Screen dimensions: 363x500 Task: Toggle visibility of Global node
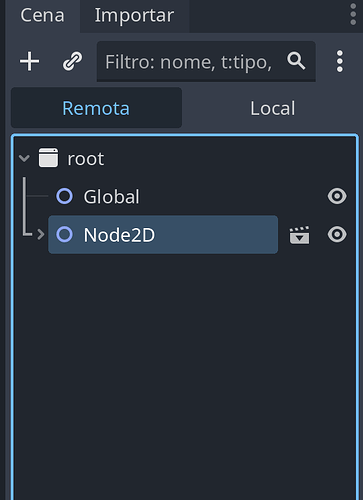pyautogui.click(x=337, y=196)
